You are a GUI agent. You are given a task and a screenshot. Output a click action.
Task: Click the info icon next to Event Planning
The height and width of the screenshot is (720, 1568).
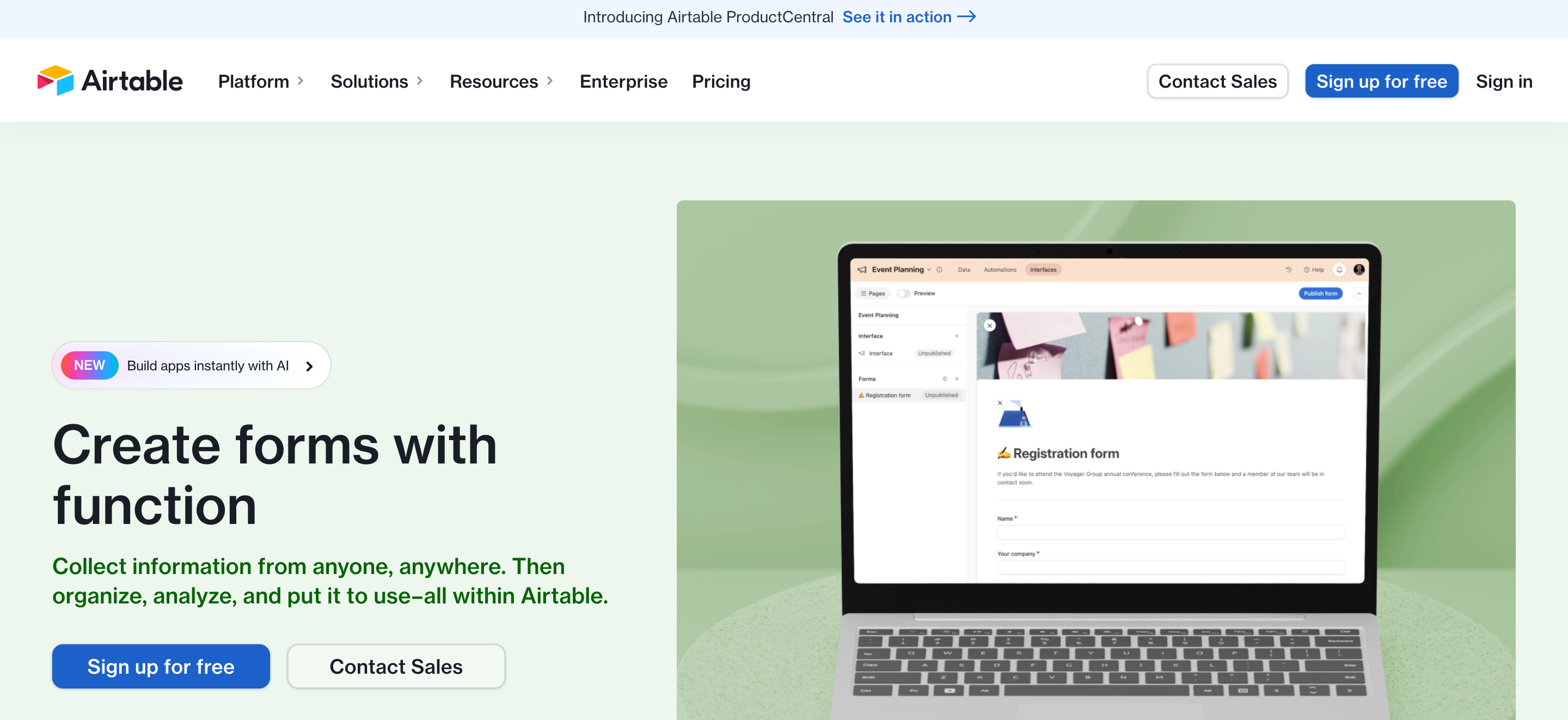(x=939, y=270)
